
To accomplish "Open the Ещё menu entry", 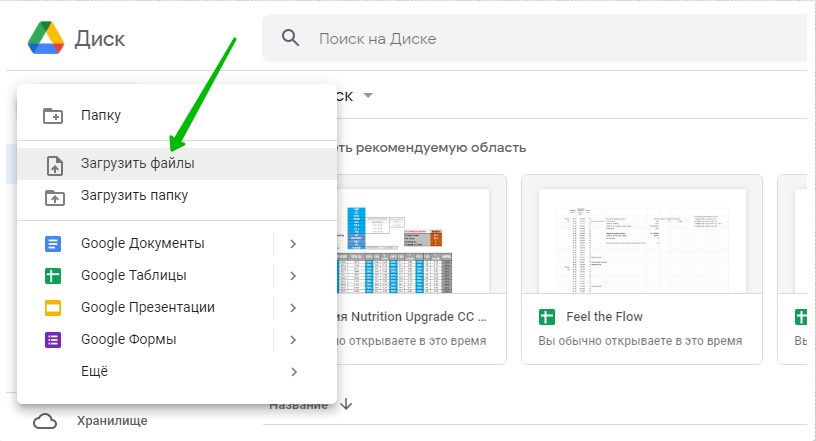I will click(x=177, y=372).
